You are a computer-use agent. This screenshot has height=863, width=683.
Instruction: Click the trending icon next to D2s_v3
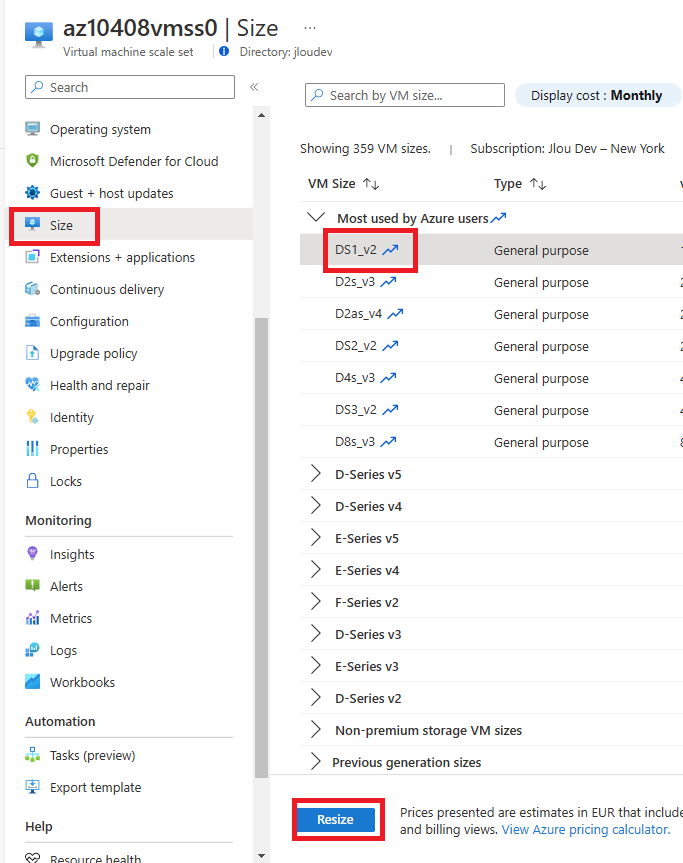[x=388, y=282]
